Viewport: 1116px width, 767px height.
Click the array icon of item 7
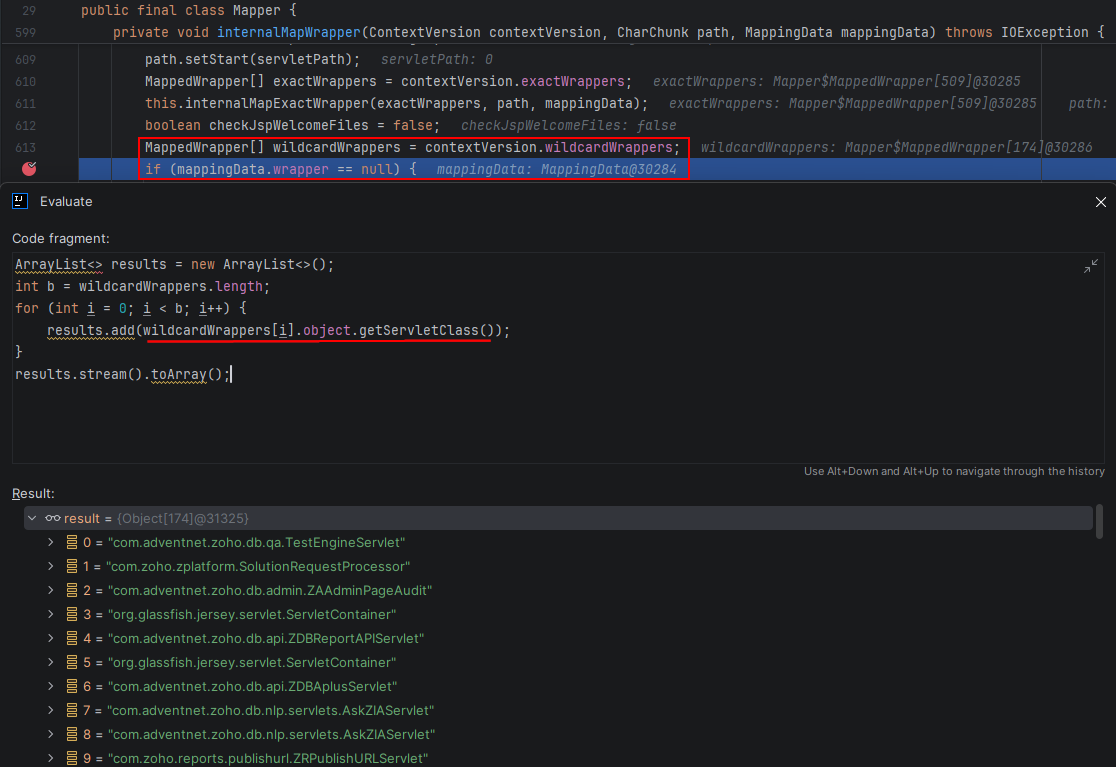click(x=72, y=710)
